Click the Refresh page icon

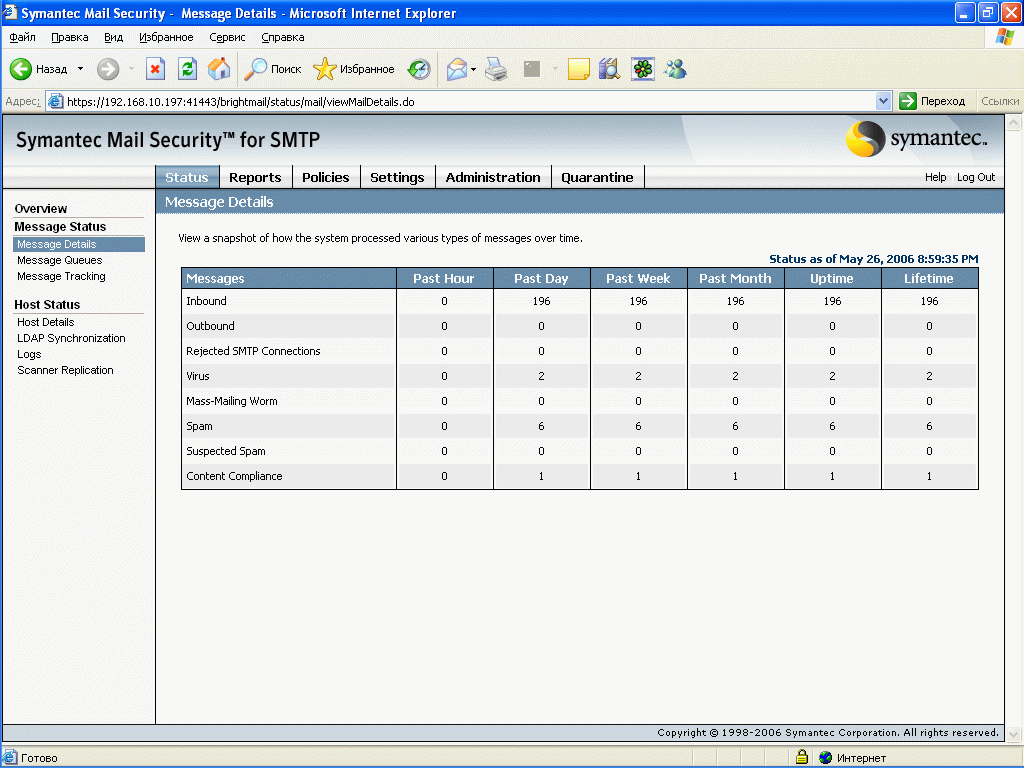pyautogui.click(x=187, y=69)
